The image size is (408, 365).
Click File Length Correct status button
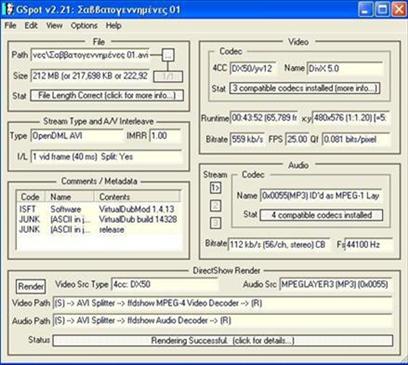click(x=107, y=96)
